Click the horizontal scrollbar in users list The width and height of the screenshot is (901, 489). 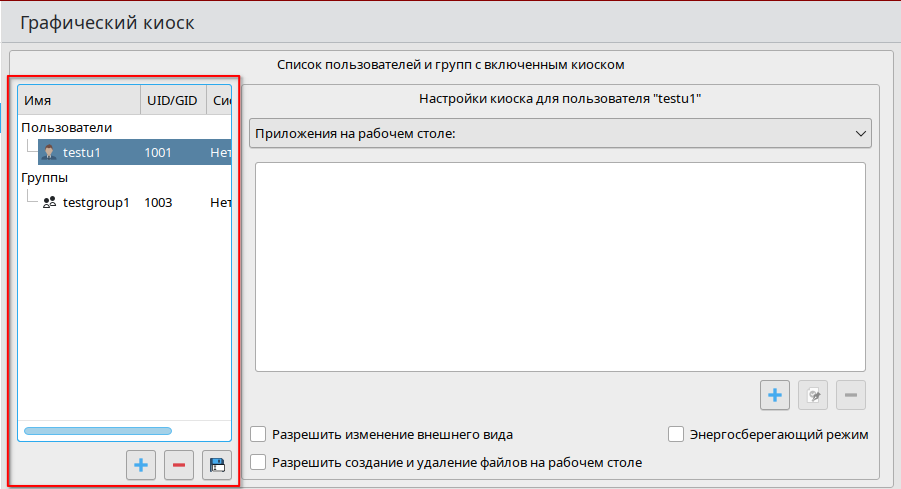pyautogui.click(x=98, y=431)
